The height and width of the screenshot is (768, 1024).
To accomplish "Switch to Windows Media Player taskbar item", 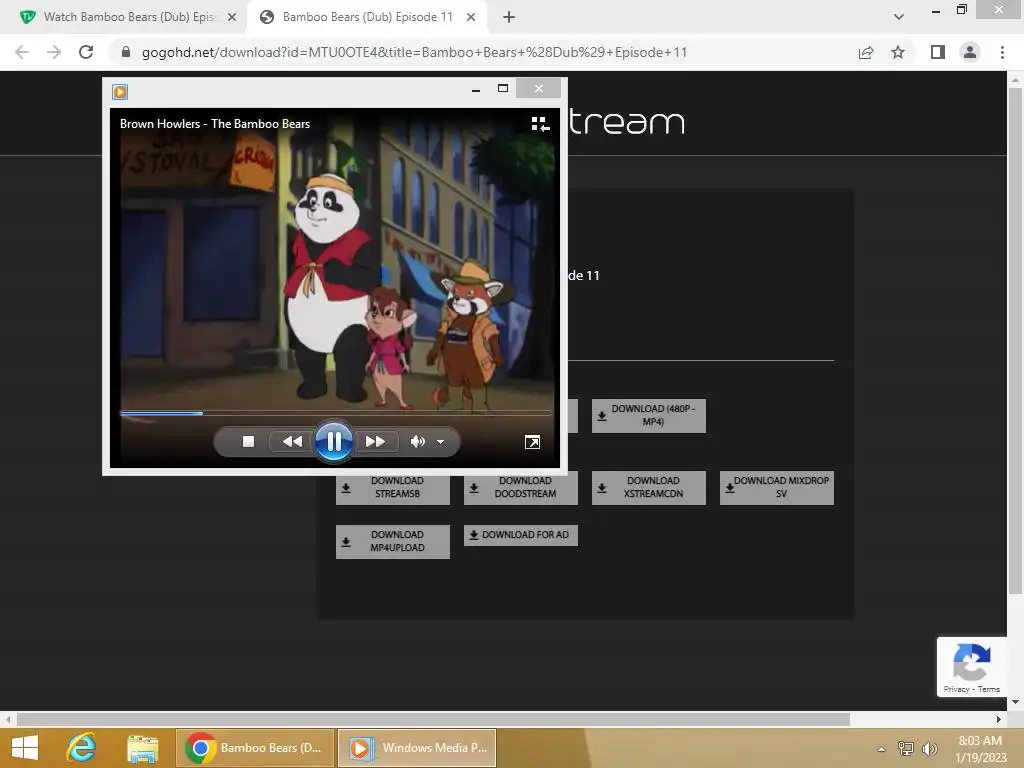I will 417,748.
